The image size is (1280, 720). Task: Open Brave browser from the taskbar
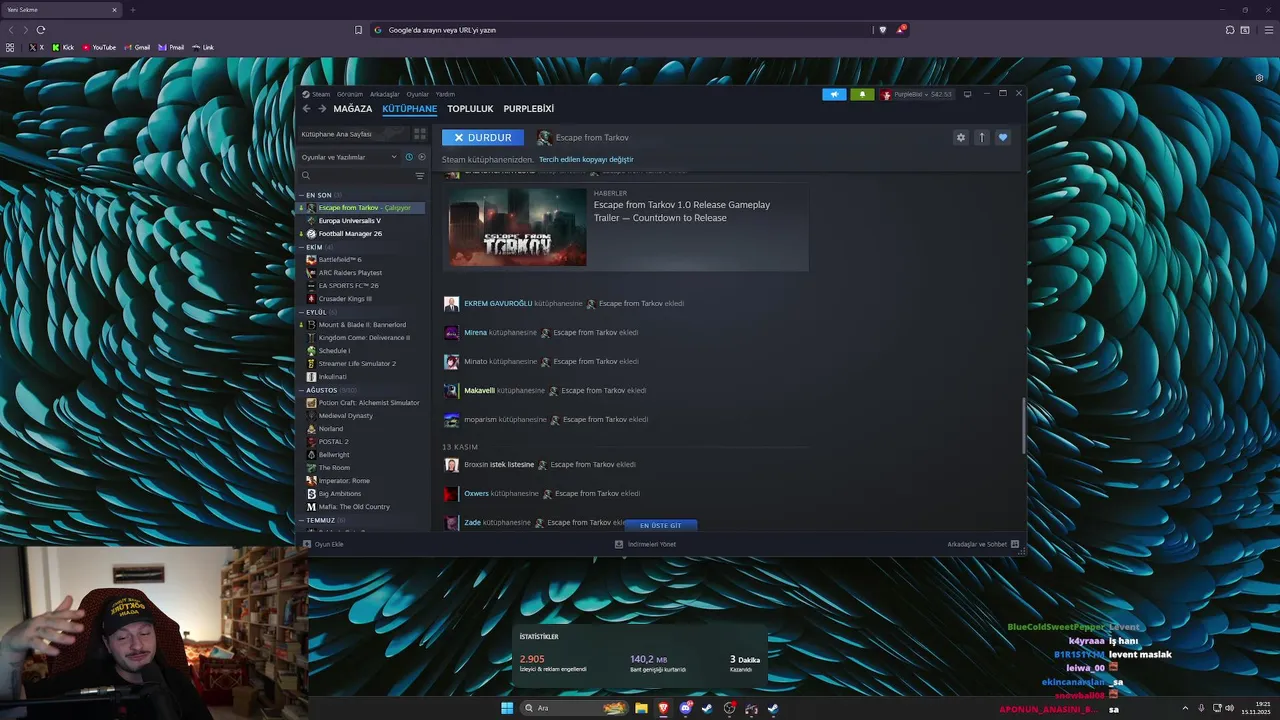pos(663,708)
